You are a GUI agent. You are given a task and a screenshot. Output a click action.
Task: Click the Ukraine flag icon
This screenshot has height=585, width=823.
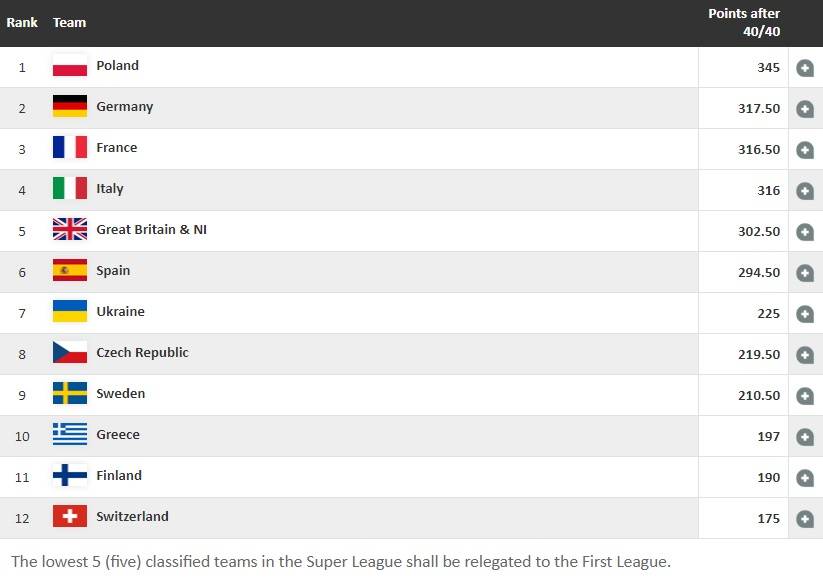point(70,312)
